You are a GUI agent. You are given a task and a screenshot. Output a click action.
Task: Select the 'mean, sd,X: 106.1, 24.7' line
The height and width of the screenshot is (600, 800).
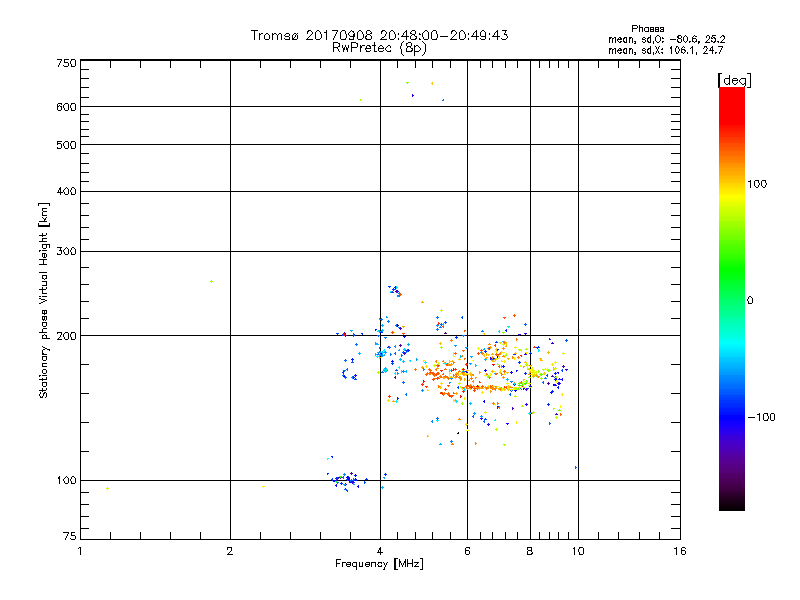tap(665, 50)
